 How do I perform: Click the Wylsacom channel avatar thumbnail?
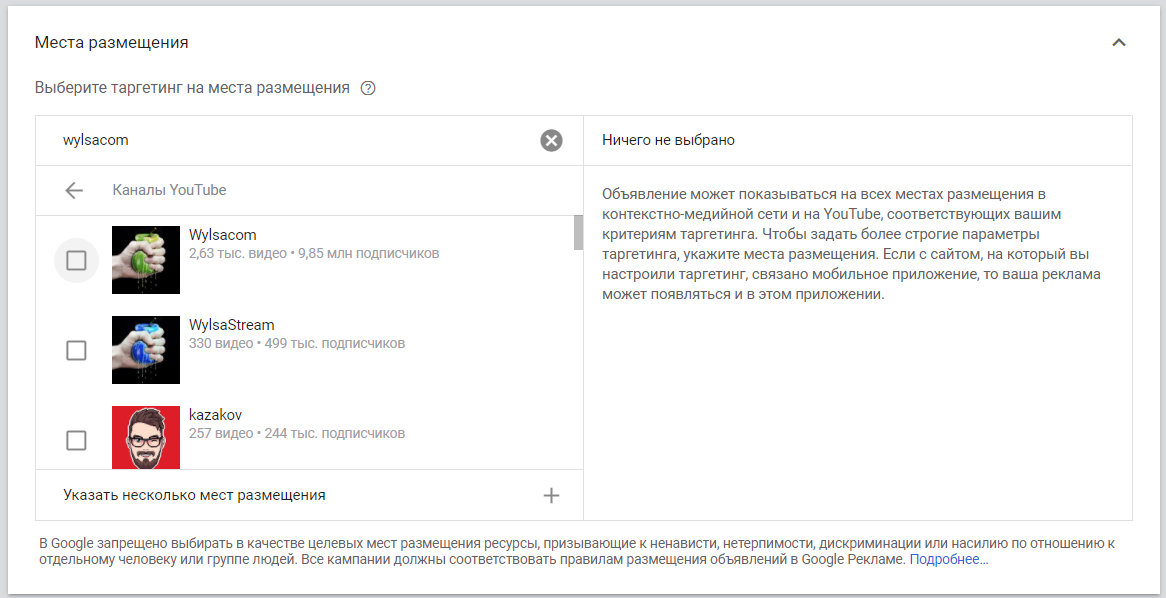(146, 260)
